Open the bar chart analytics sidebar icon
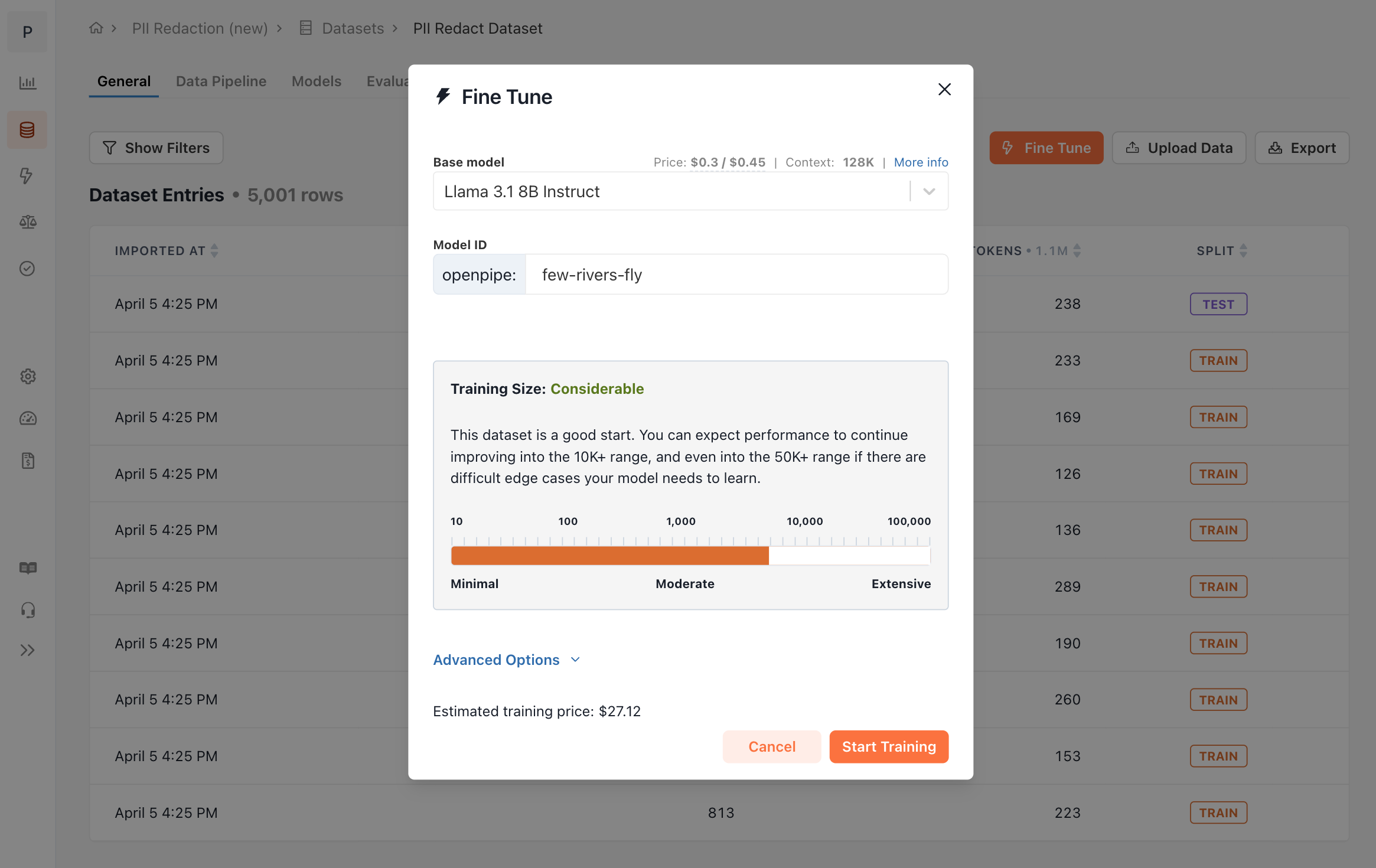 click(x=27, y=83)
